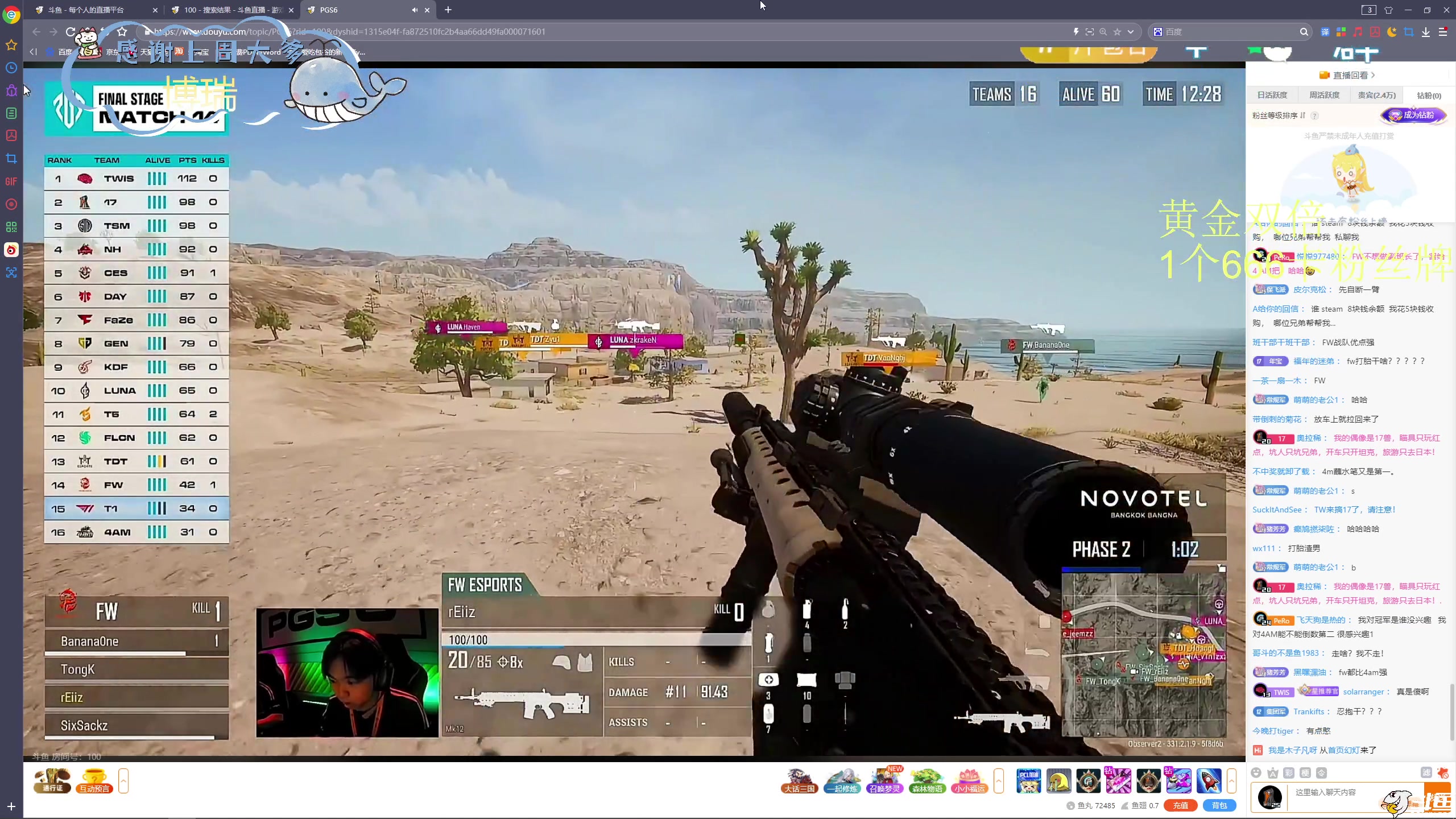Expand the games list arrow
Viewport: 1456px width, 819px height.
pos(998,780)
